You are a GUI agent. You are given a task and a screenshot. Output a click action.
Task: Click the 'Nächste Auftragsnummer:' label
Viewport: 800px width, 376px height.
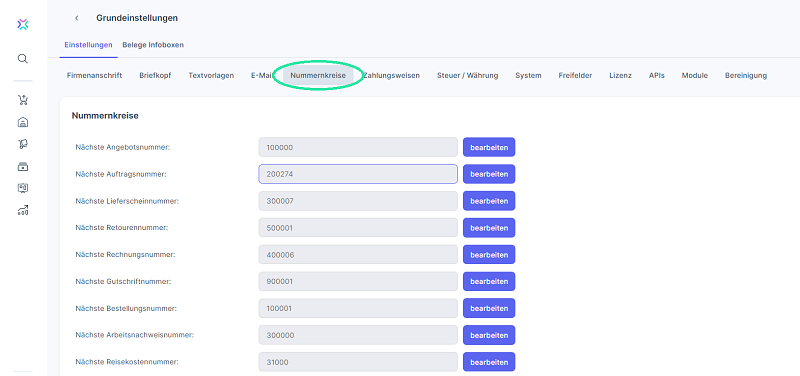121,174
